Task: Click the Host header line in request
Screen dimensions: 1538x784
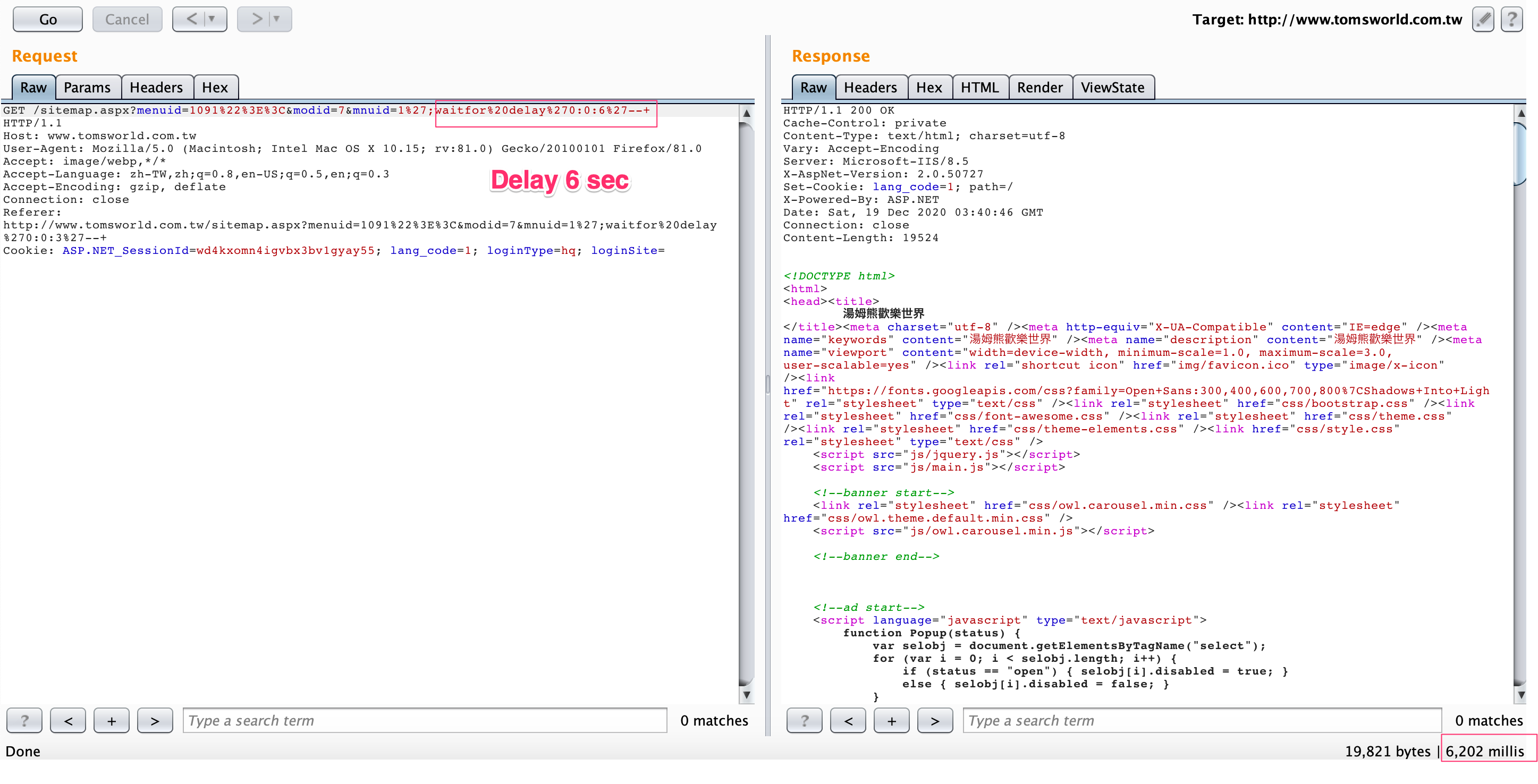Action: pyautogui.click(x=100, y=136)
